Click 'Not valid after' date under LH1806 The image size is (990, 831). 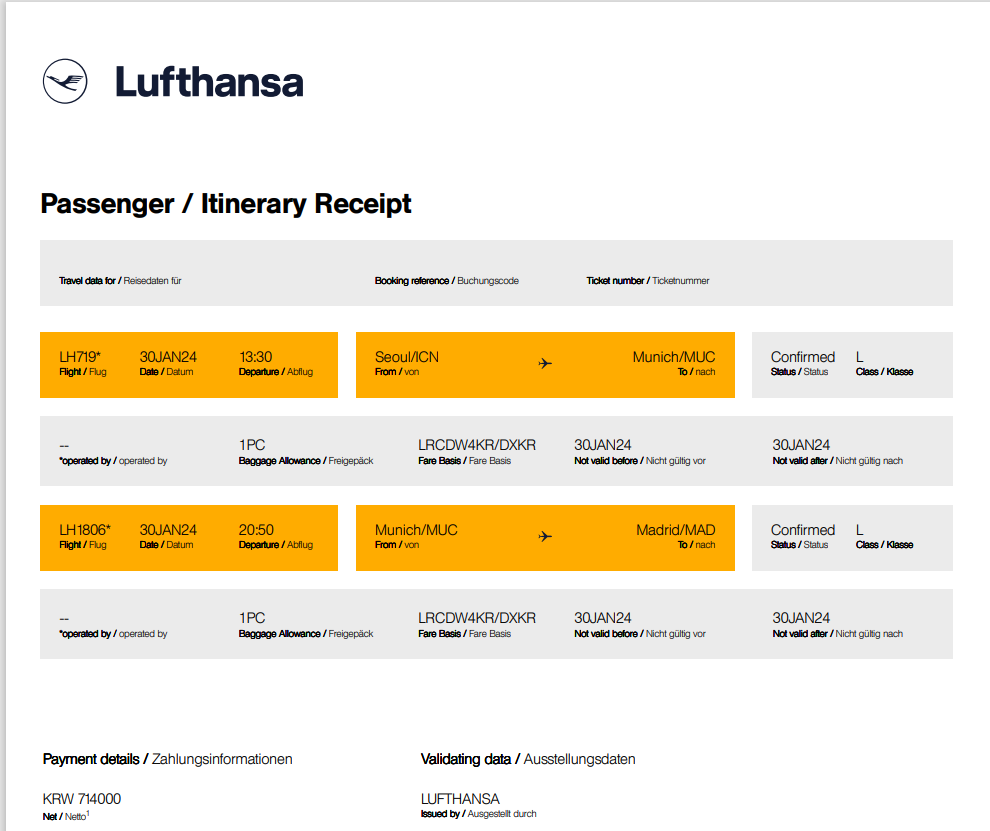pos(801,618)
